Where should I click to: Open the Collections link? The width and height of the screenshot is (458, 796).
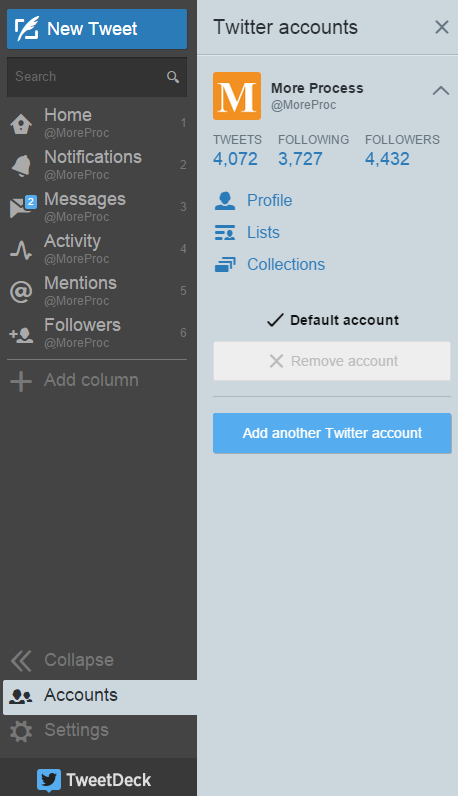(x=286, y=264)
